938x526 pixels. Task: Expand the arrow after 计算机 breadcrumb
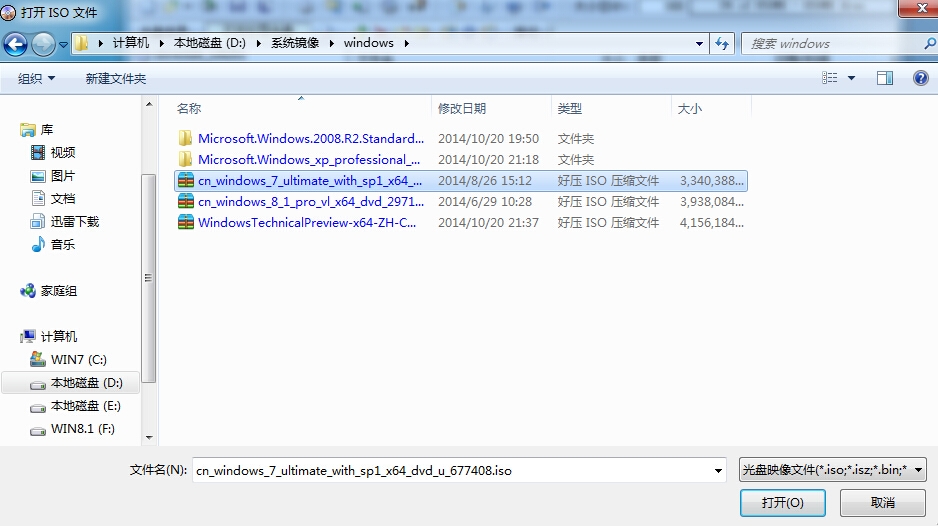pos(162,43)
